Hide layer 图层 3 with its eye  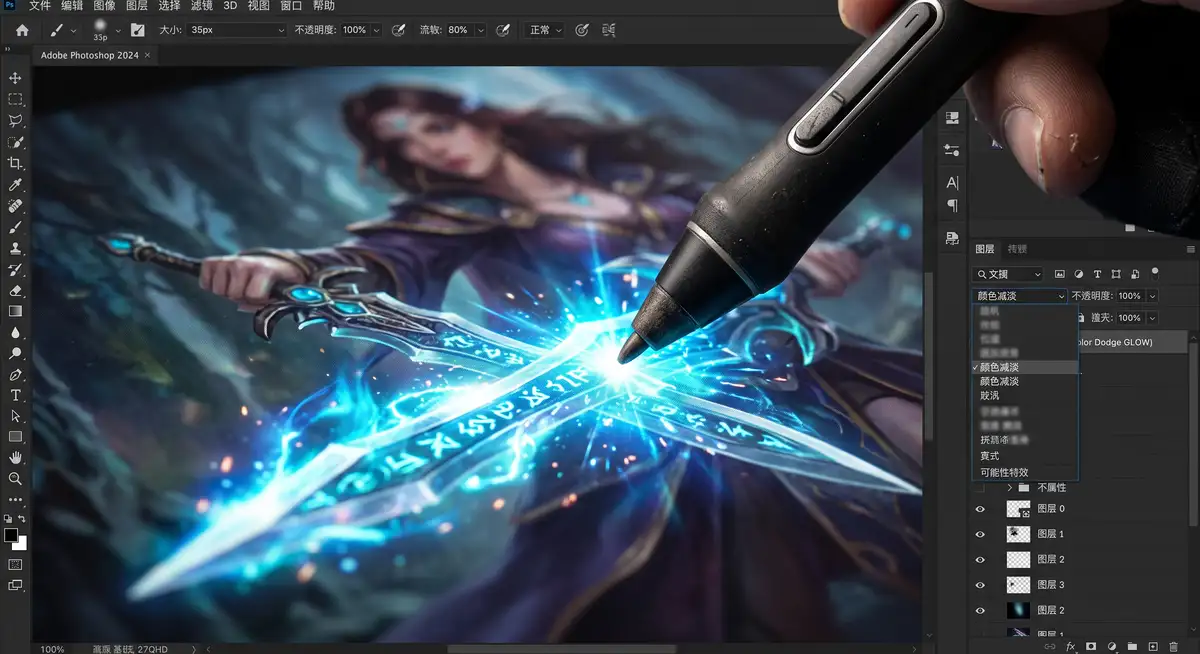click(x=980, y=585)
